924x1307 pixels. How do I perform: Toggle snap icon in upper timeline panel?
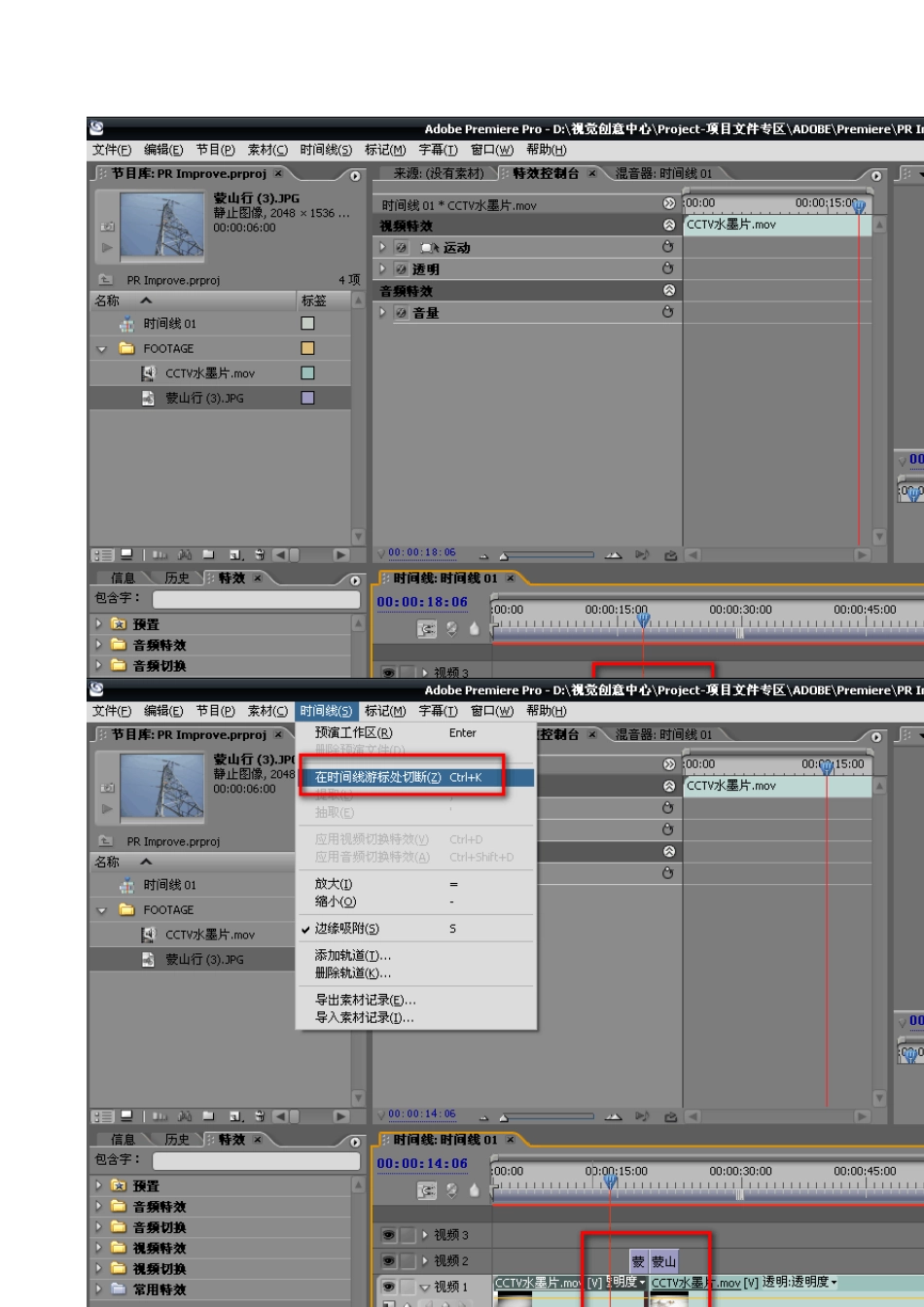pyautogui.click(x=426, y=629)
